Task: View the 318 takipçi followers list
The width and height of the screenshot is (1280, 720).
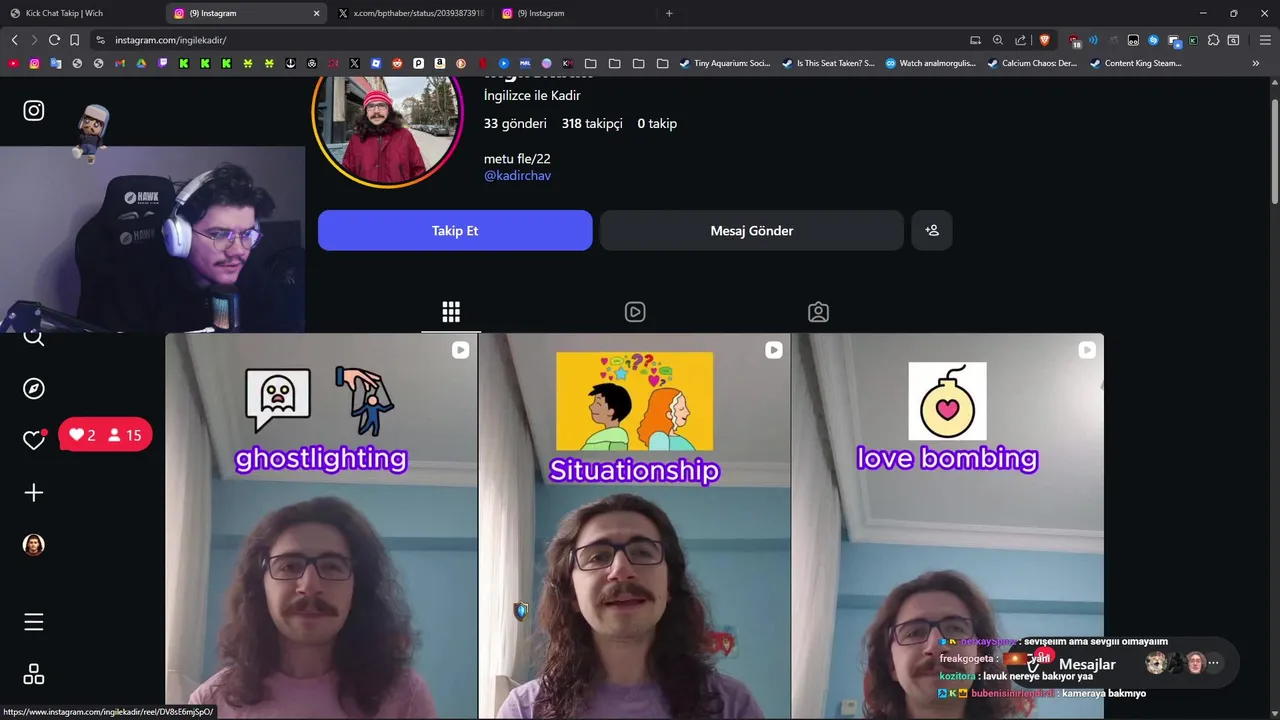Action: point(592,123)
